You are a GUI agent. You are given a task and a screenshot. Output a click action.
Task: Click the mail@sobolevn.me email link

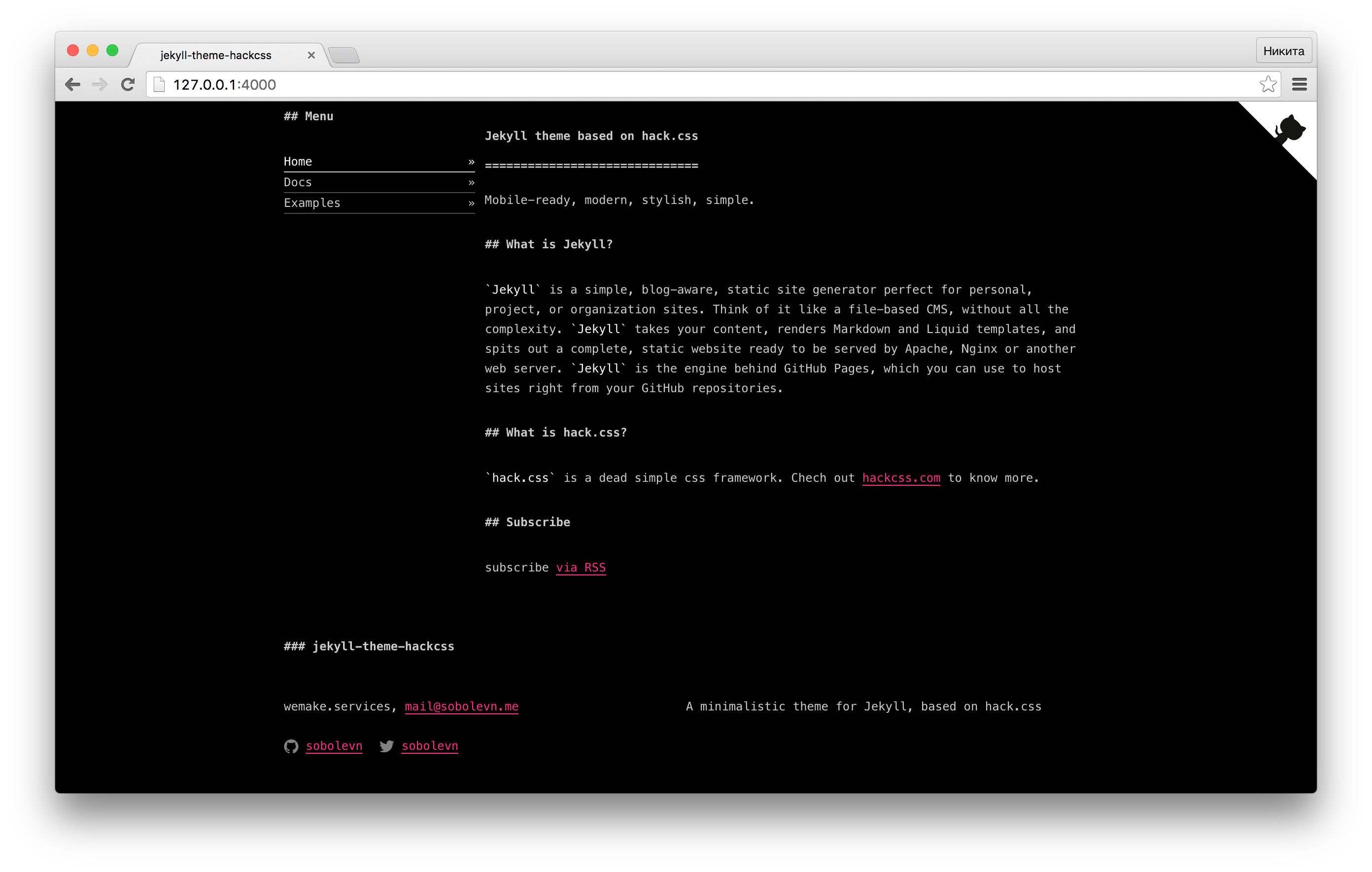461,707
